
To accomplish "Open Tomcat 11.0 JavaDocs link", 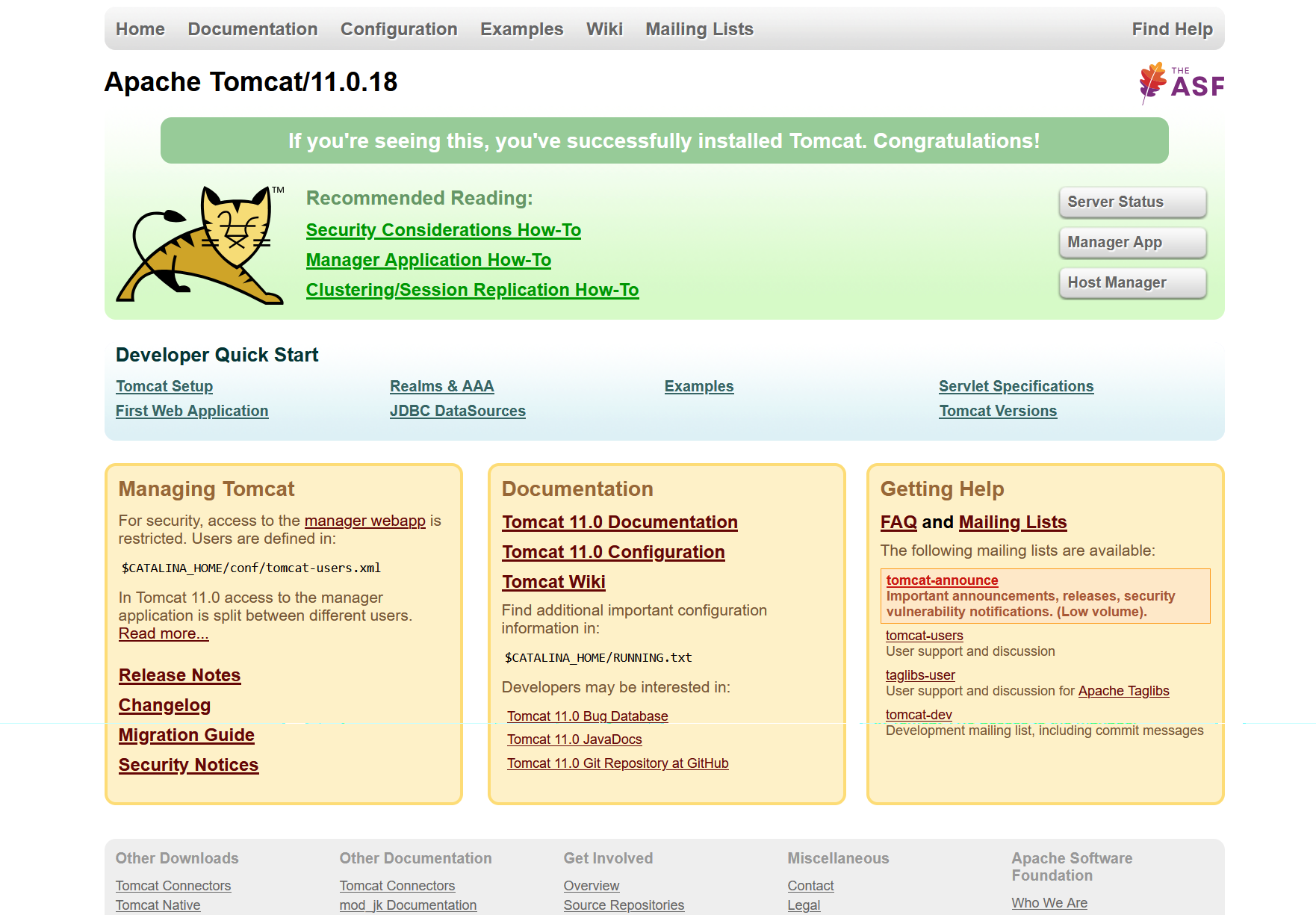I will [x=574, y=739].
